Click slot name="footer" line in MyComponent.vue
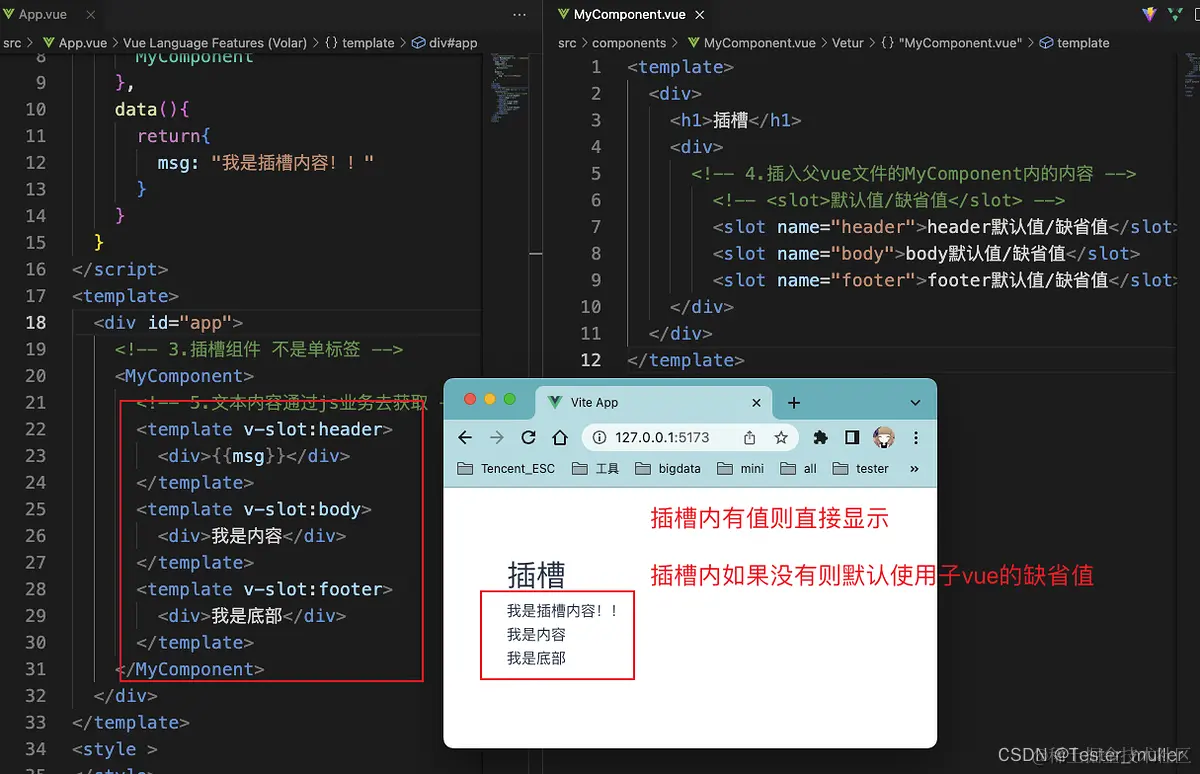The image size is (1200, 774). click(x=945, y=280)
